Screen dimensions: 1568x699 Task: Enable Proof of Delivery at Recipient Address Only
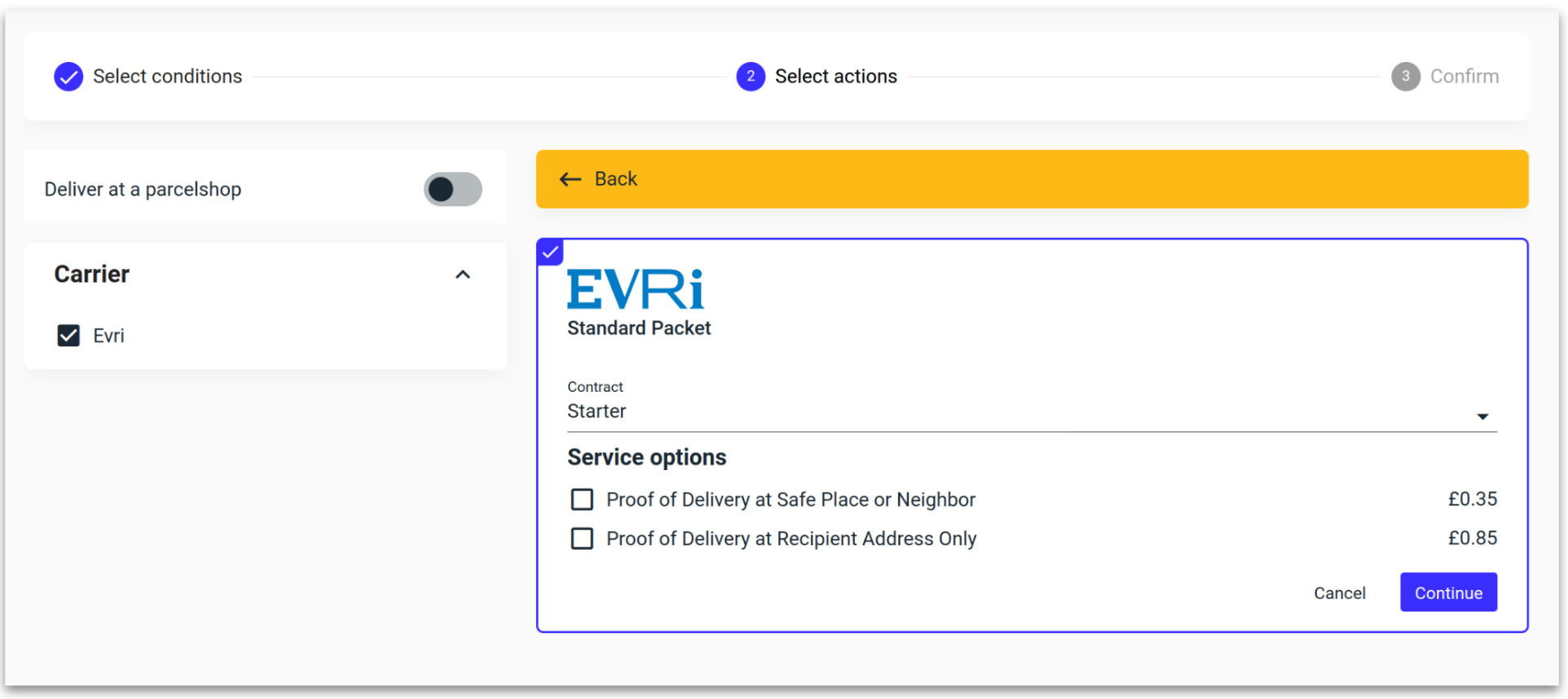pyautogui.click(x=582, y=539)
